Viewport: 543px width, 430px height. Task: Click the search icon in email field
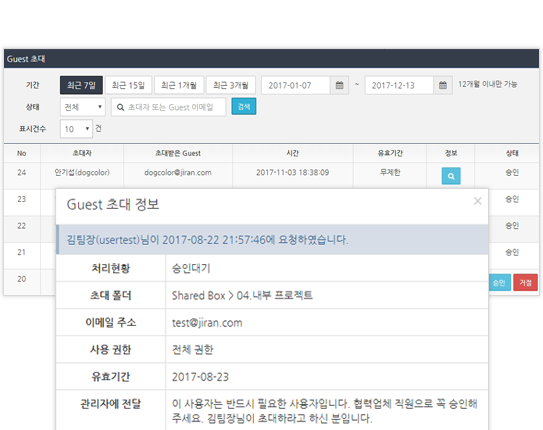pos(120,107)
